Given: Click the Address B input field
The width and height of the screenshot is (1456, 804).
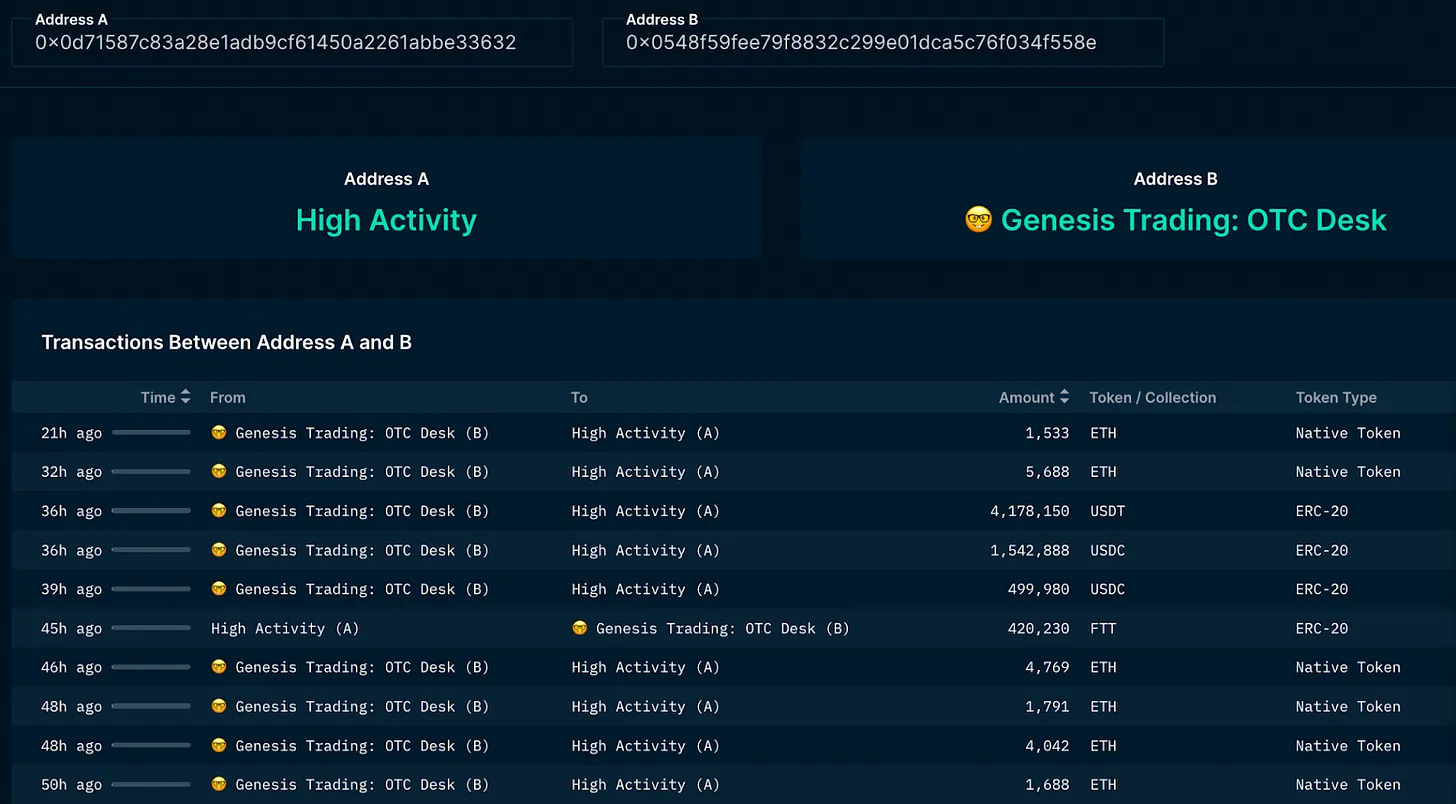Looking at the screenshot, I should tap(883, 42).
